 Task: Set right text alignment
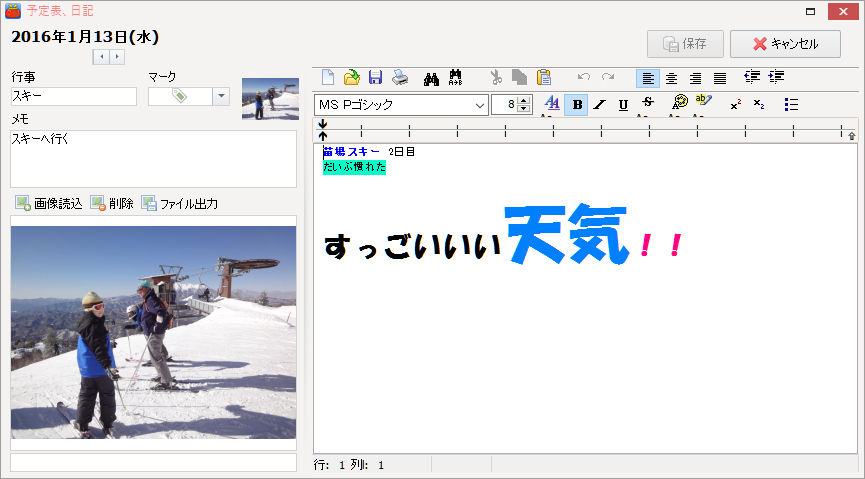pos(695,78)
